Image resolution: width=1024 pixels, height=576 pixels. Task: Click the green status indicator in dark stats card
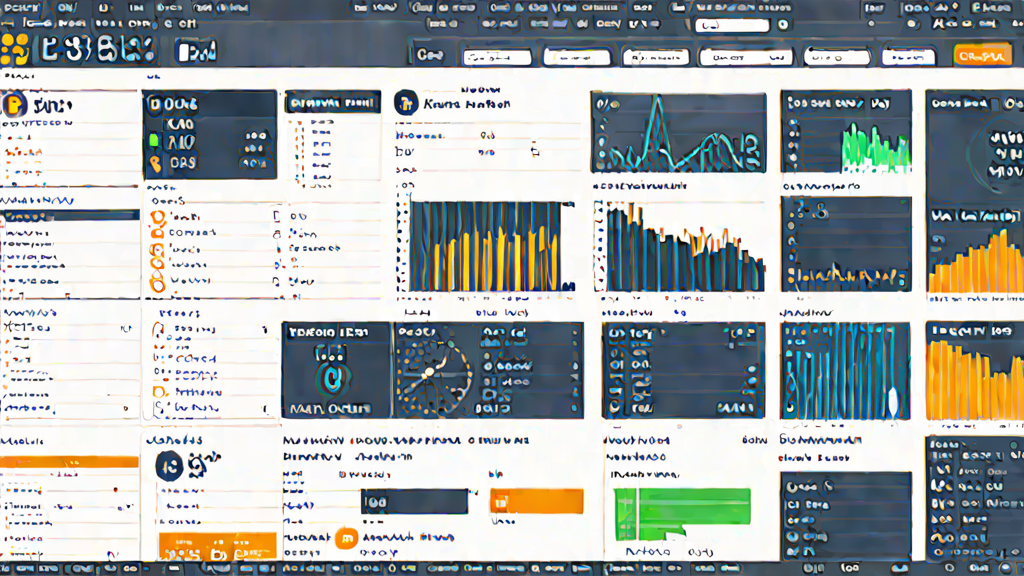154,140
